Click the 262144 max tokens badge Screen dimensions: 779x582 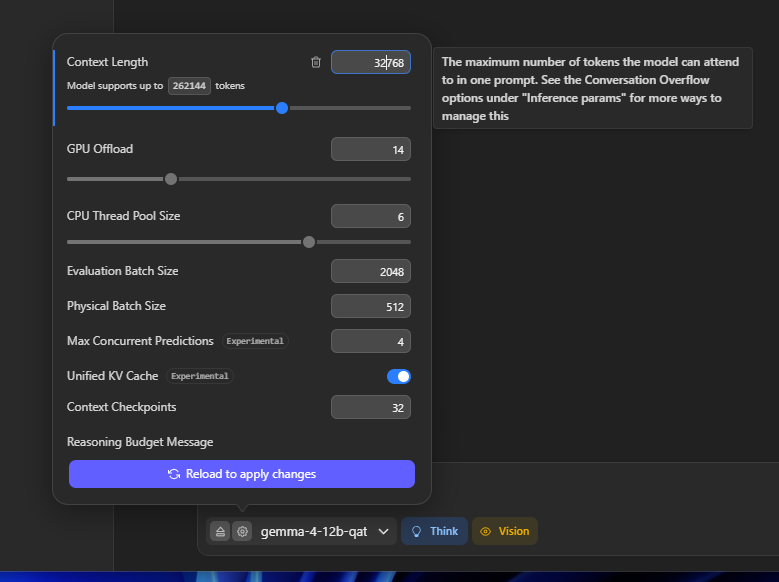[x=189, y=85]
